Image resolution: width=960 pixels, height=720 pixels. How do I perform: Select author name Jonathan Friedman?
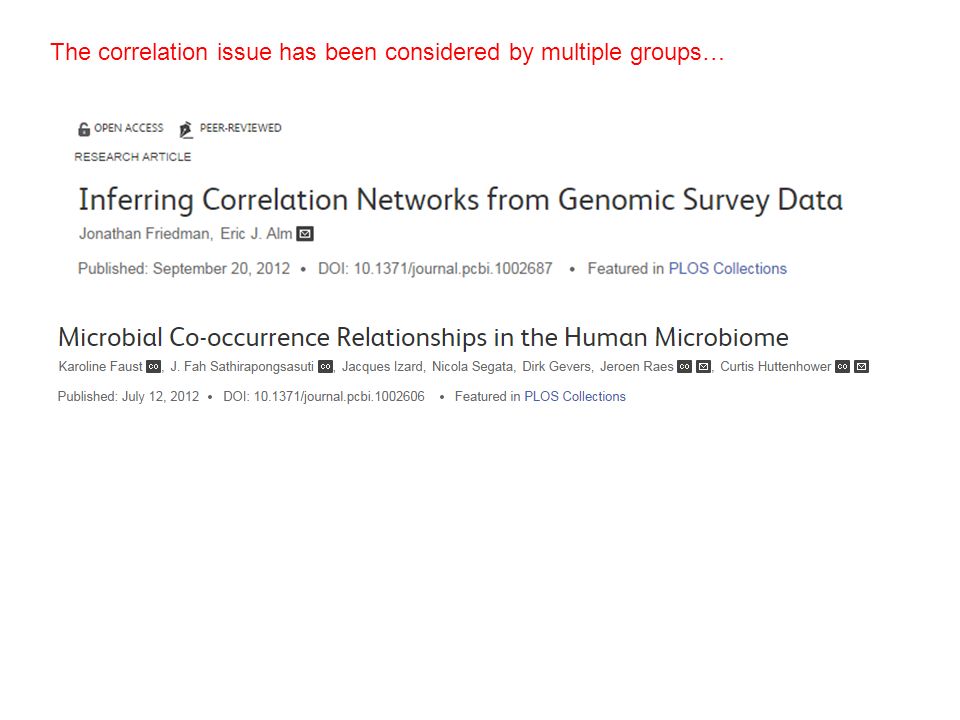(x=144, y=234)
